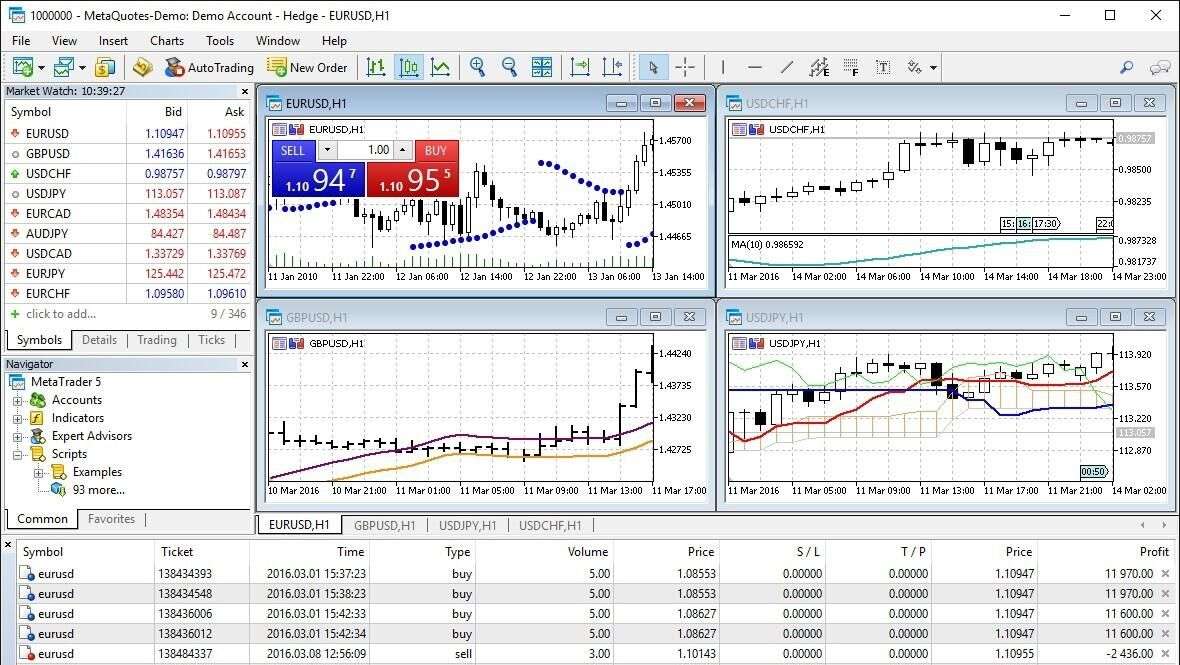This screenshot has width=1180, height=665.
Task: Zoom out of the chart
Action: (509, 68)
